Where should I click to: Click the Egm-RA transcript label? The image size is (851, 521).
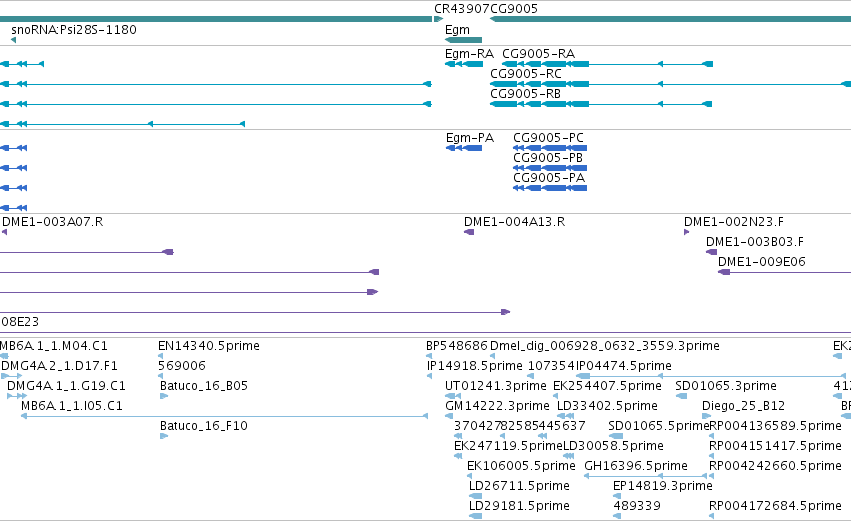coord(469,54)
